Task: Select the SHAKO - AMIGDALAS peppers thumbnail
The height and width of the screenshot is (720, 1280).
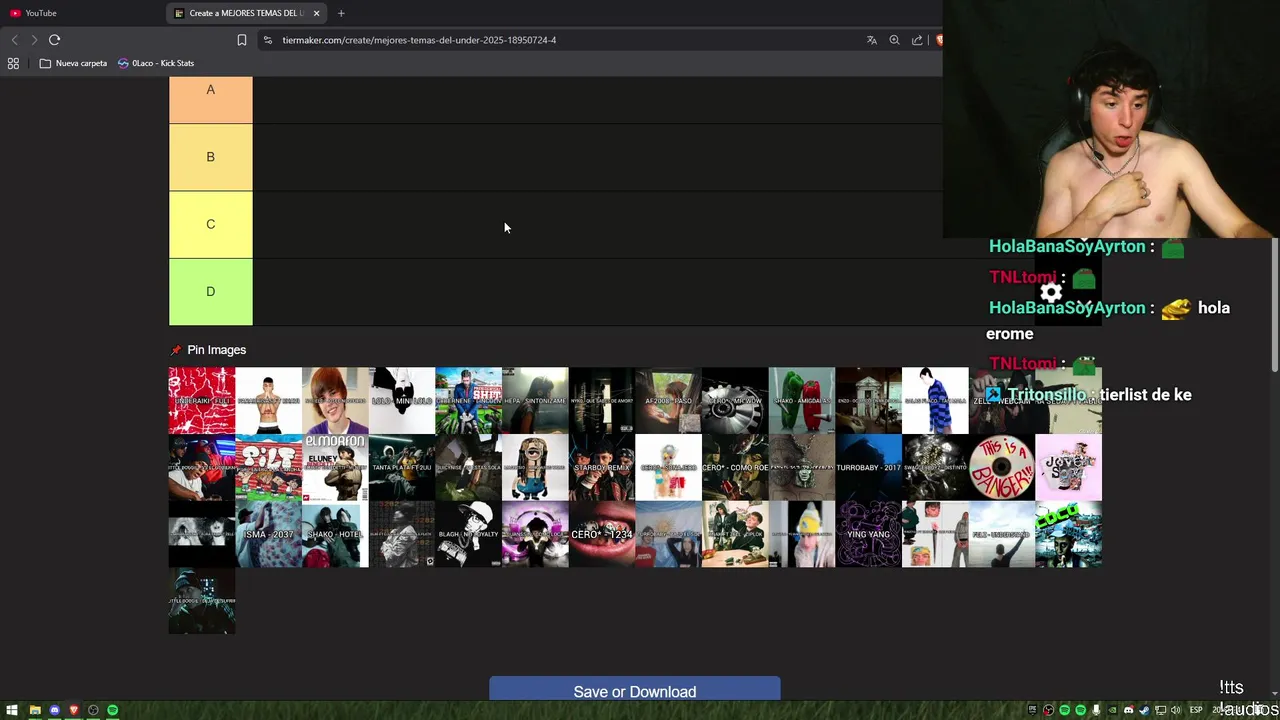Action: click(802, 400)
